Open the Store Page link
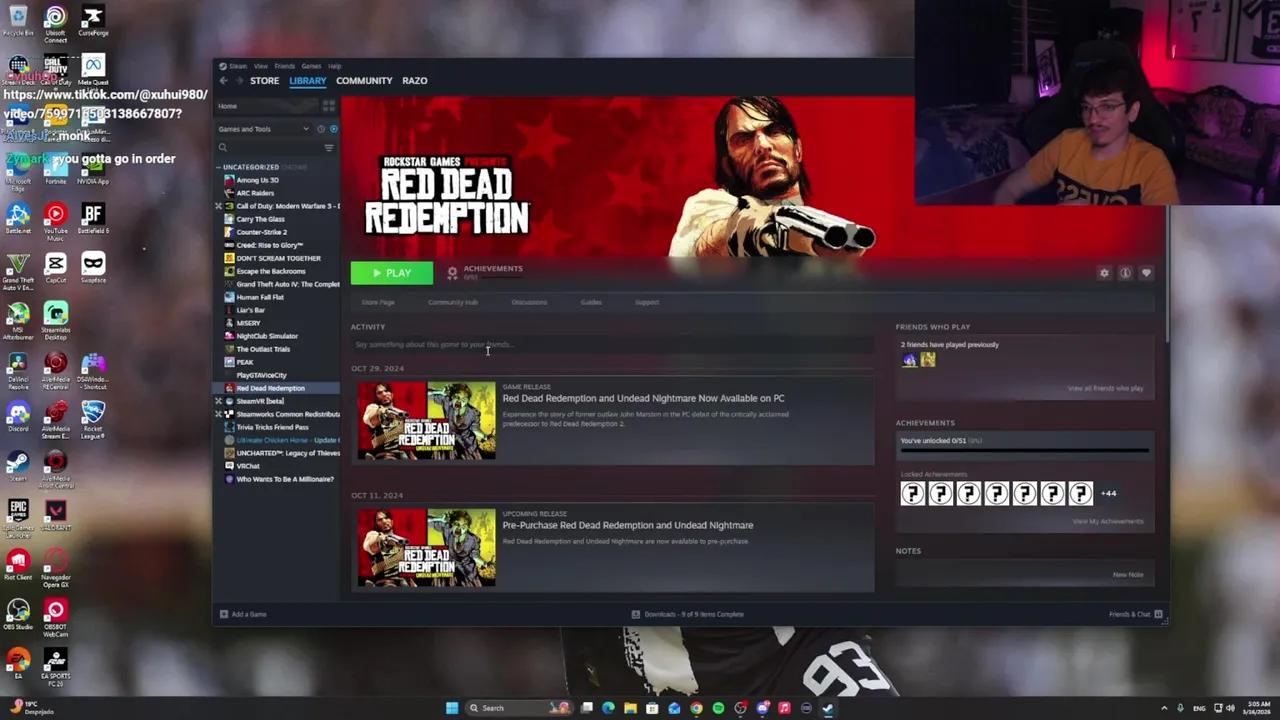Screen dimensions: 1280x720 pyautogui.click(x=378, y=302)
